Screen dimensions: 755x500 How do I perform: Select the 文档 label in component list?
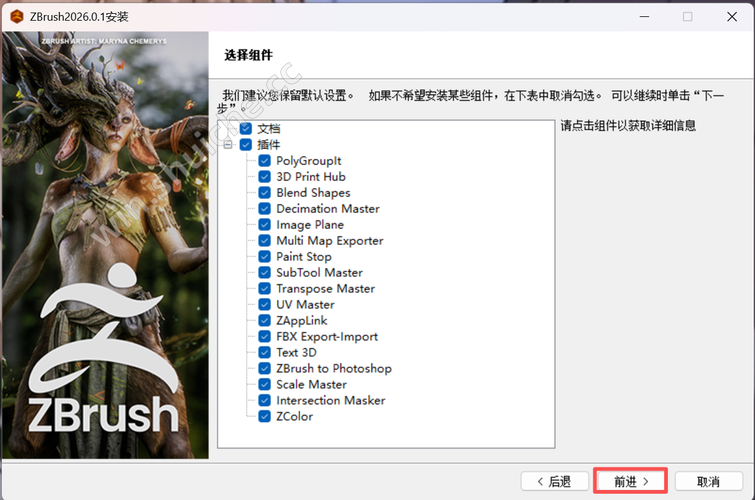(269, 129)
